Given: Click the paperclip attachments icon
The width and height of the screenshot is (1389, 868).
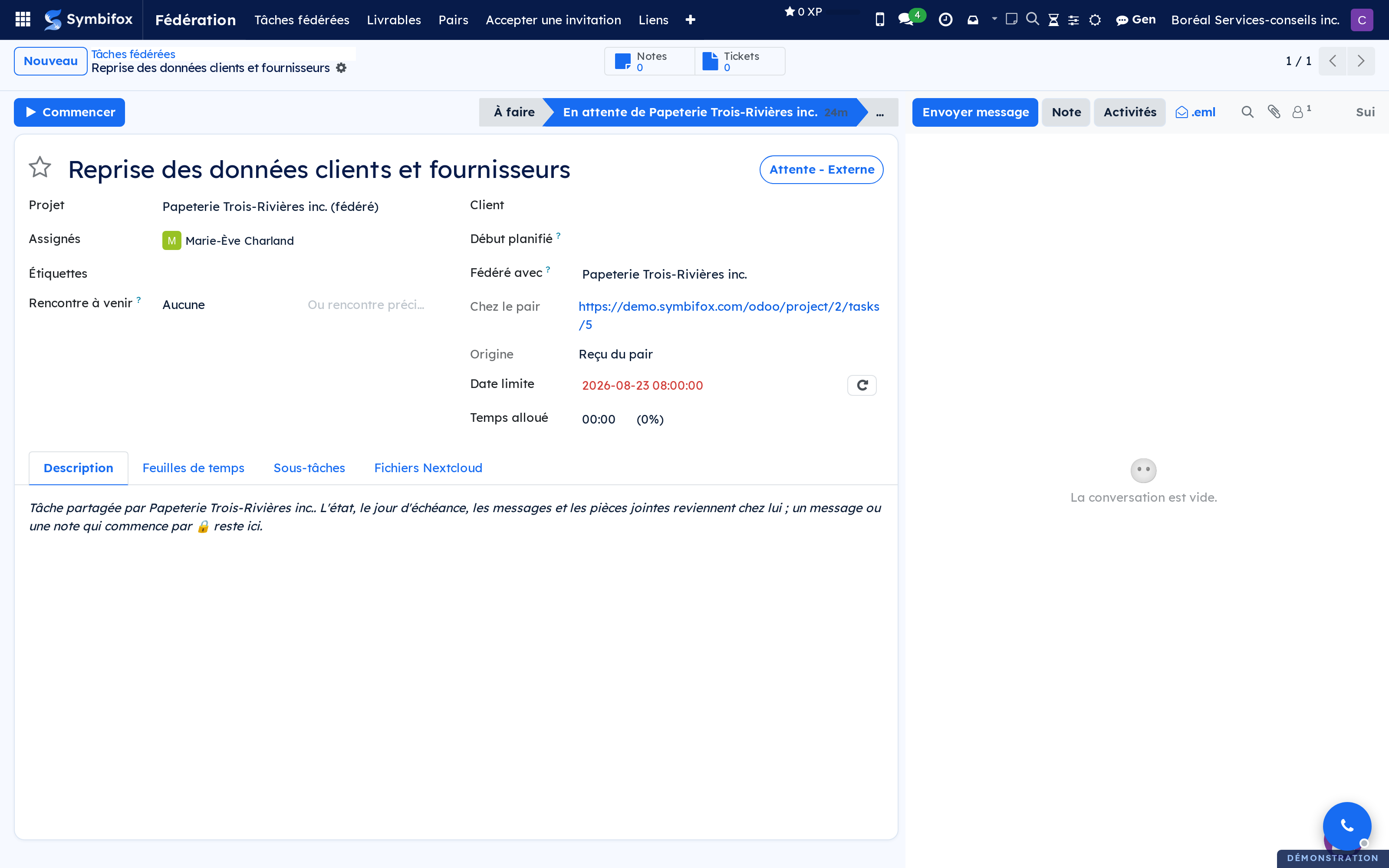Looking at the screenshot, I should click(1274, 112).
